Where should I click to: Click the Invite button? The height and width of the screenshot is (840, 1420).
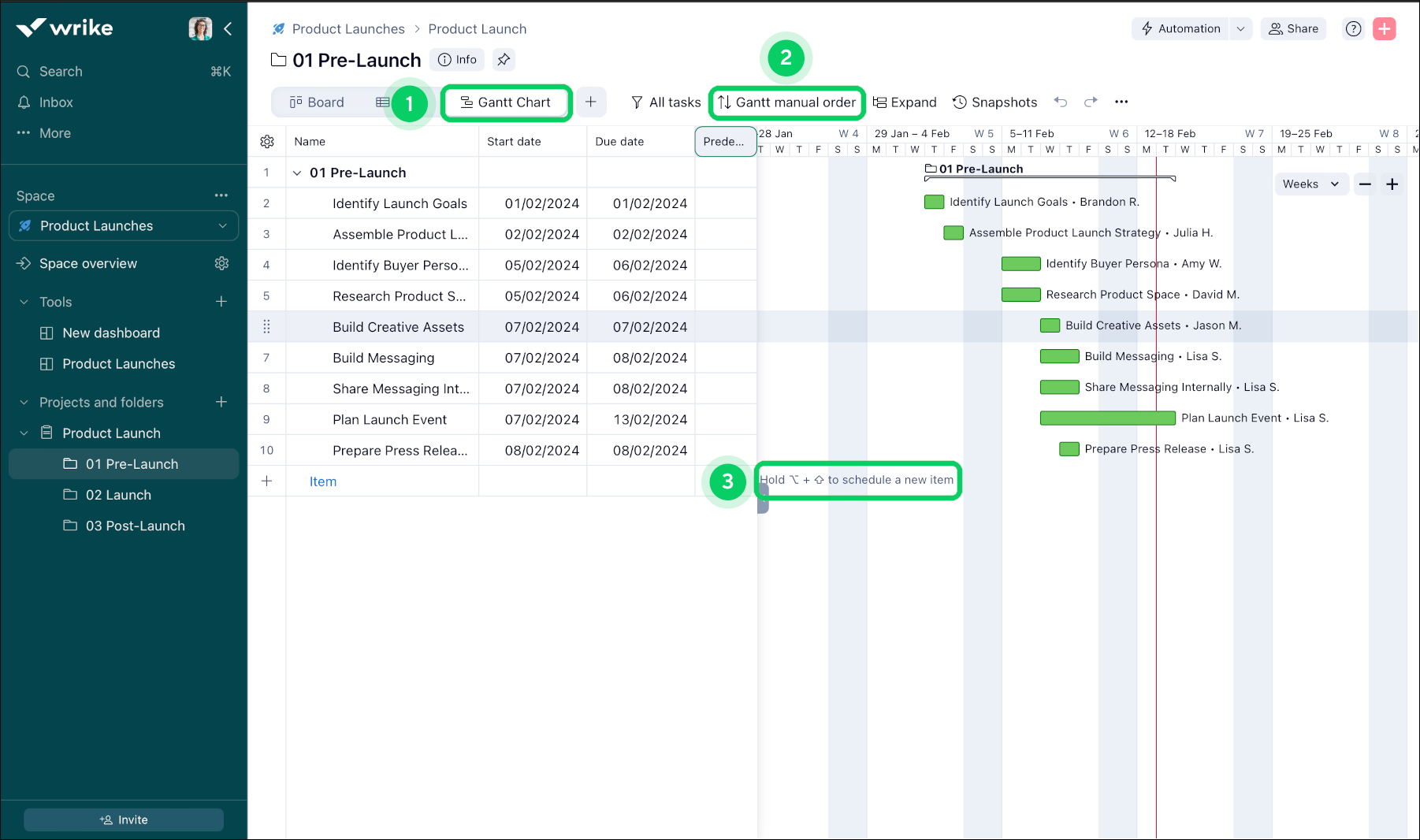pos(123,820)
